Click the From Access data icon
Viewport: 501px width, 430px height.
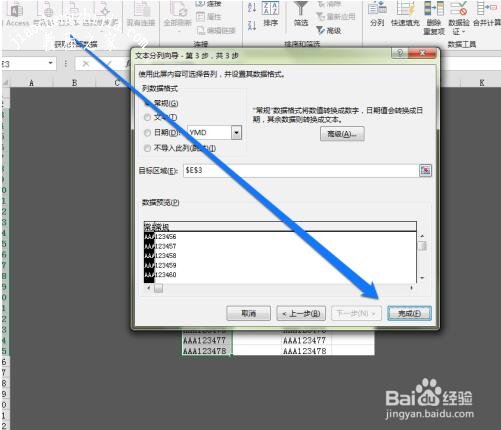17,9
